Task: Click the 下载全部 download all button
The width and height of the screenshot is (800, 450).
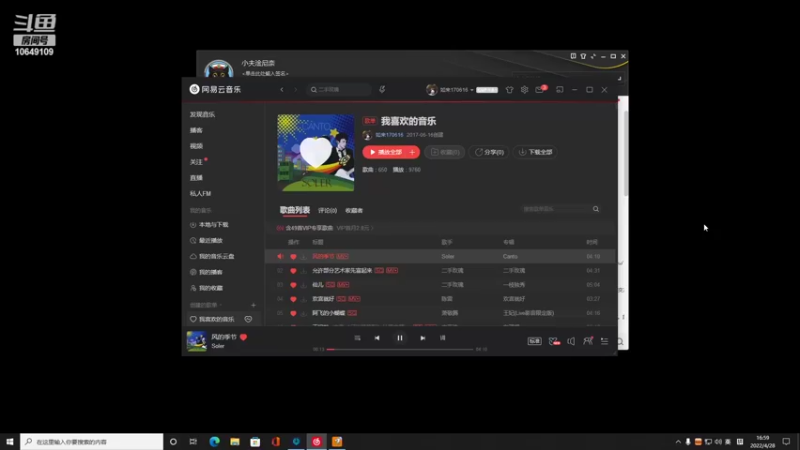Action: 536,152
